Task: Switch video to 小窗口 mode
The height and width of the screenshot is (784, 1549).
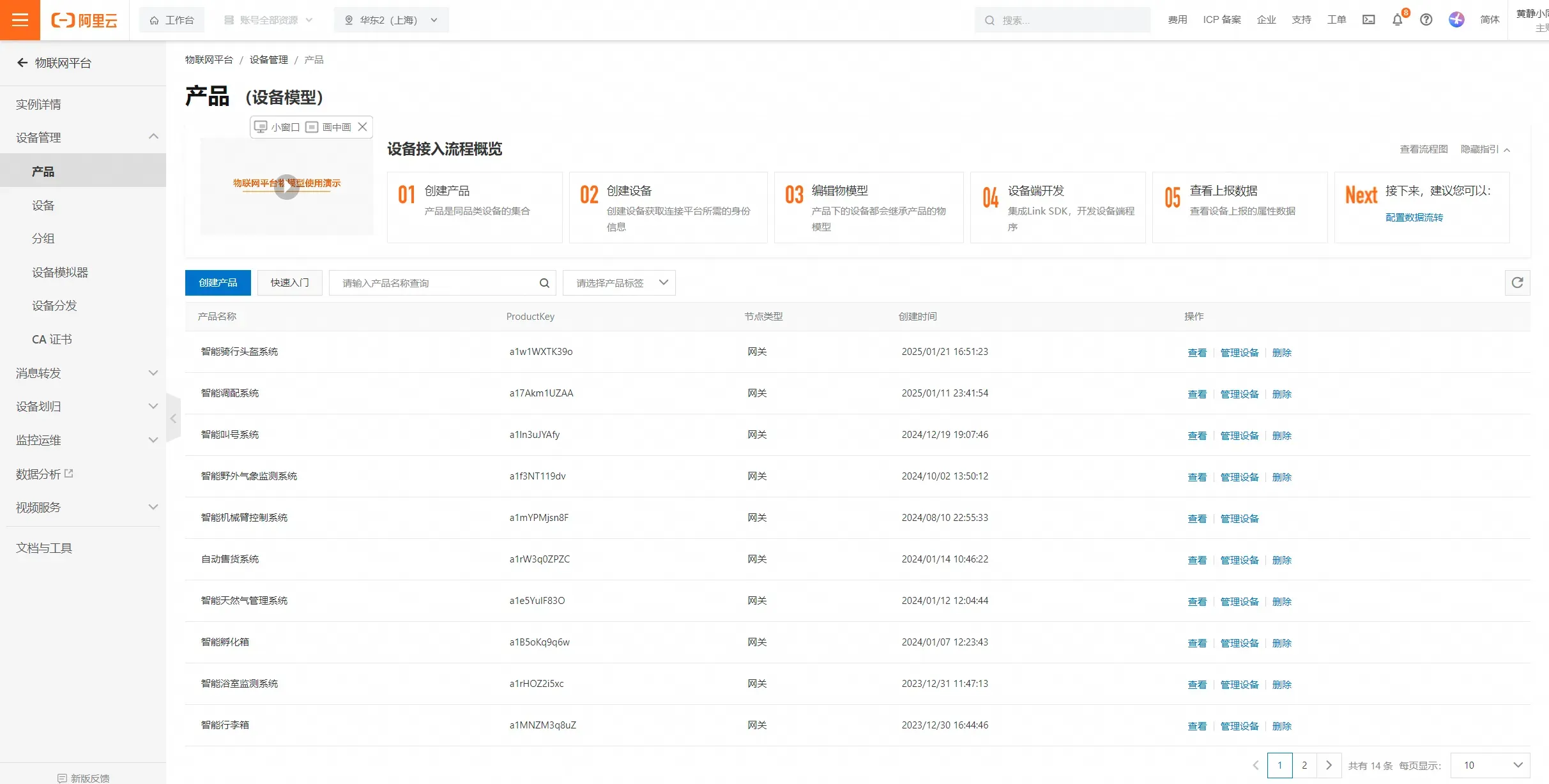Action: (277, 127)
